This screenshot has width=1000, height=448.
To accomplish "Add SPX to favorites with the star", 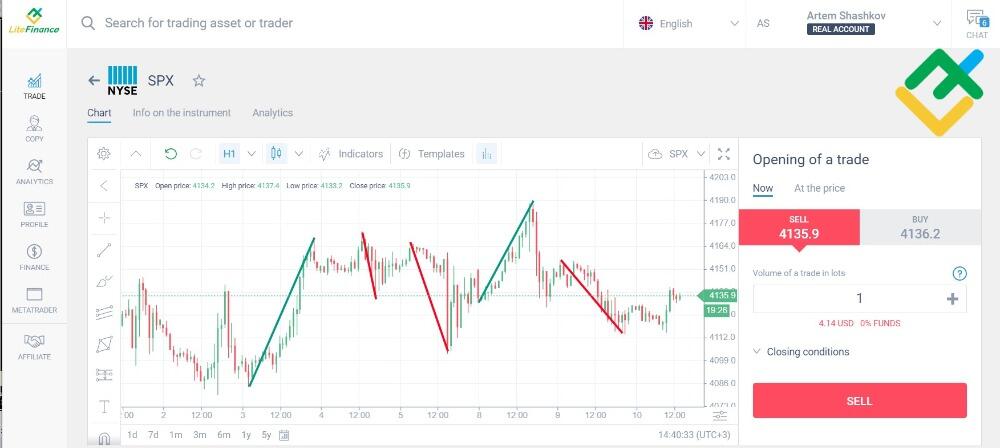I will [199, 80].
